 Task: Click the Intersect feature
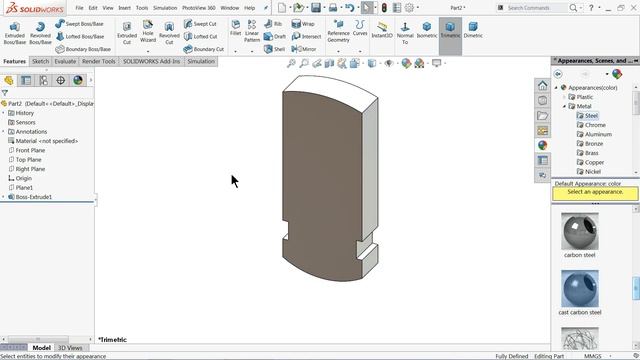306,36
